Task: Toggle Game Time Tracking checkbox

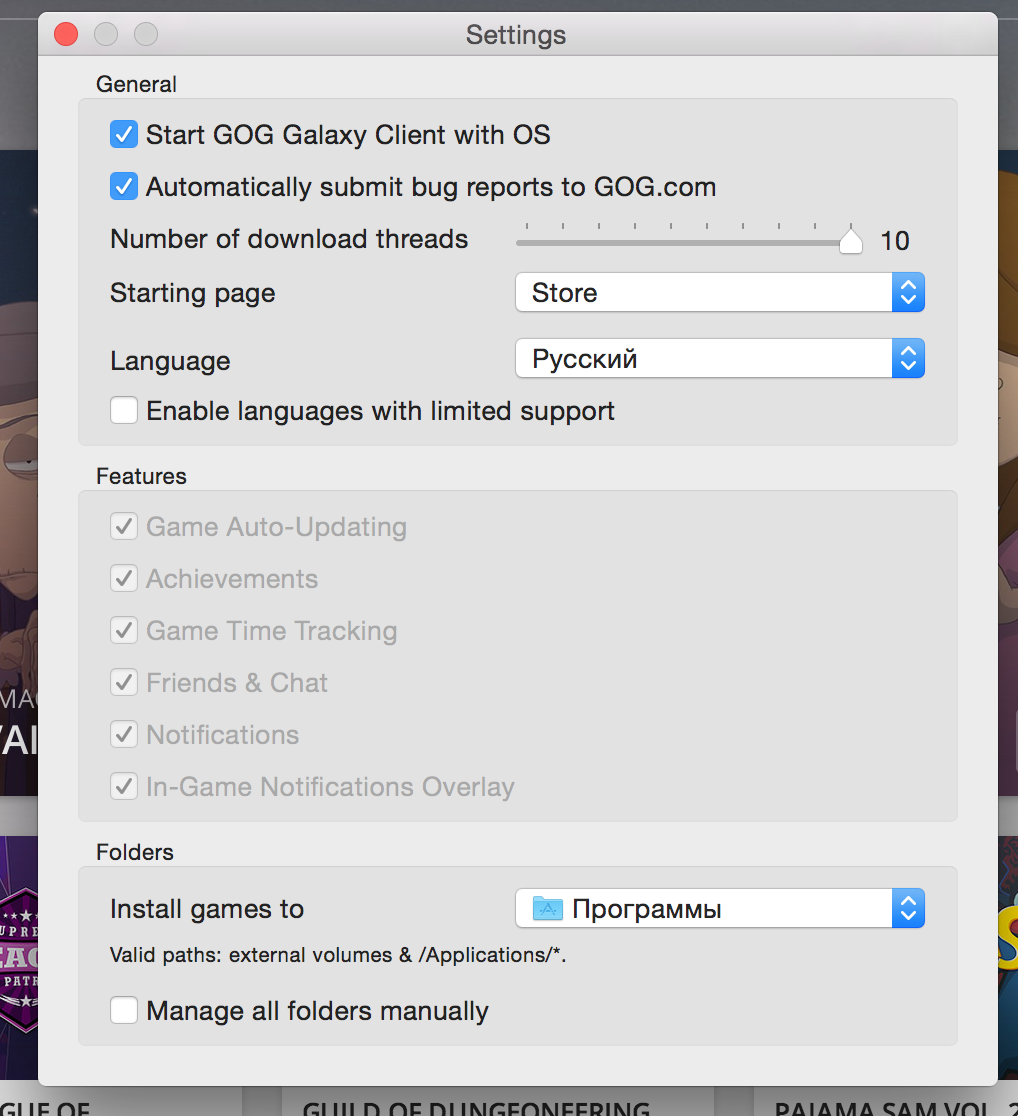Action: click(124, 631)
